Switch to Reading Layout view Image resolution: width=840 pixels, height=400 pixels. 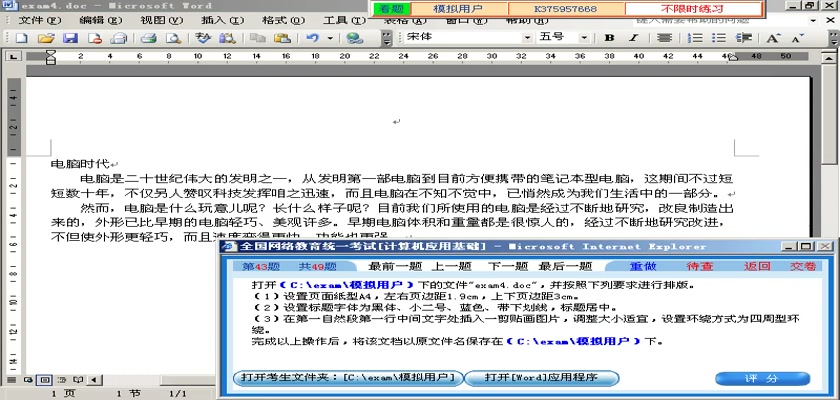coord(78,380)
